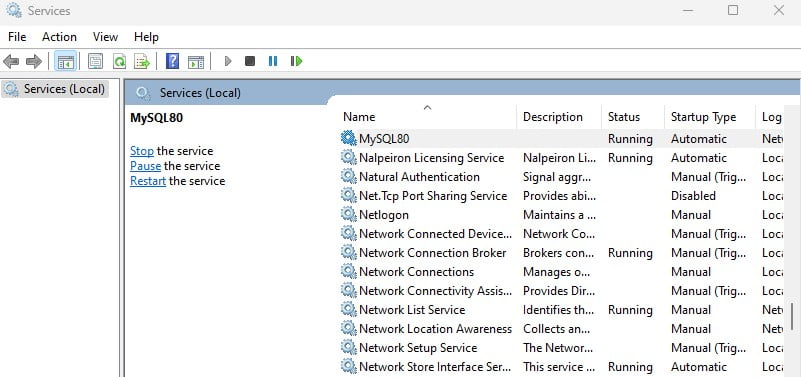801x377 pixels.
Task: Click gear icon beside Network Setup Service
Action: point(348,347)
